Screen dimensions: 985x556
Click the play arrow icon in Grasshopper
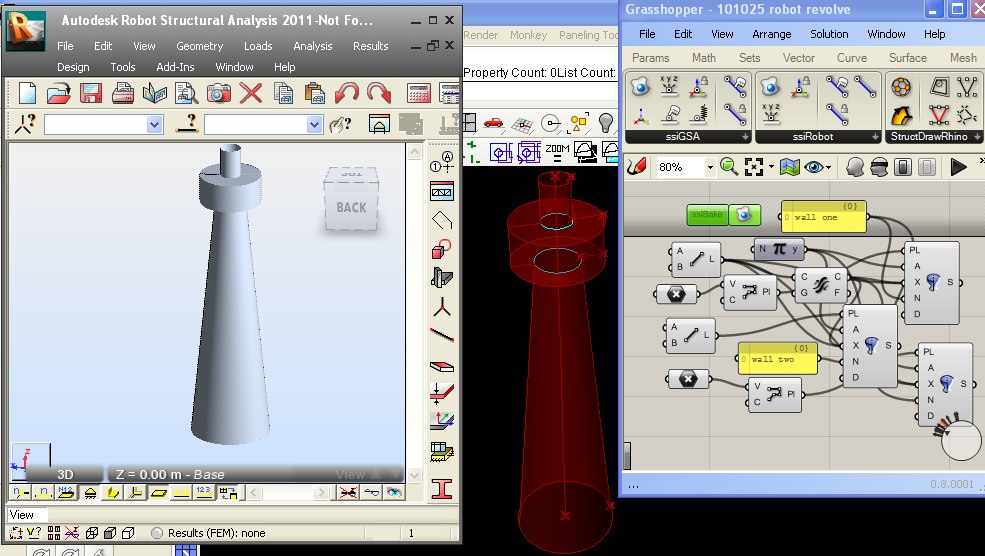click(x=958, y=166)
